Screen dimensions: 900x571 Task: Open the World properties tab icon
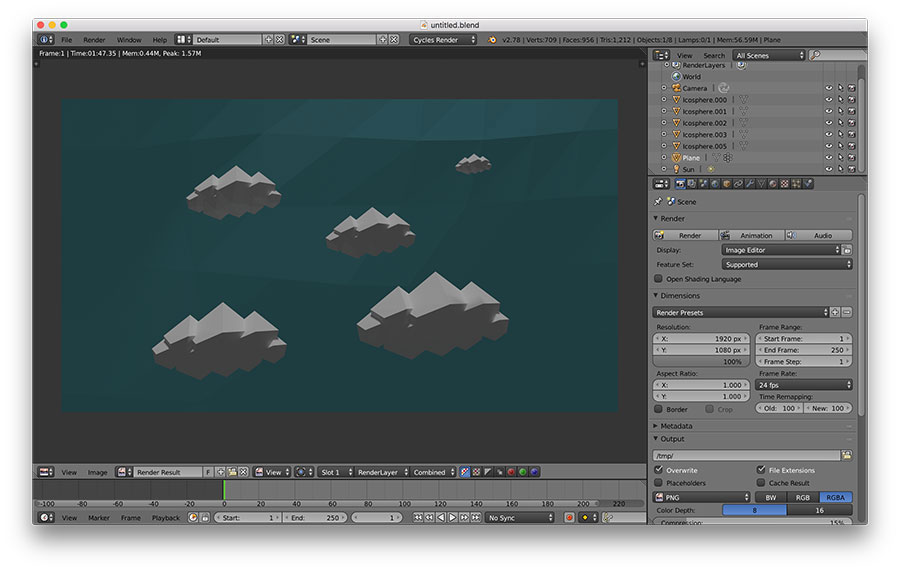[x=715, y=184]
